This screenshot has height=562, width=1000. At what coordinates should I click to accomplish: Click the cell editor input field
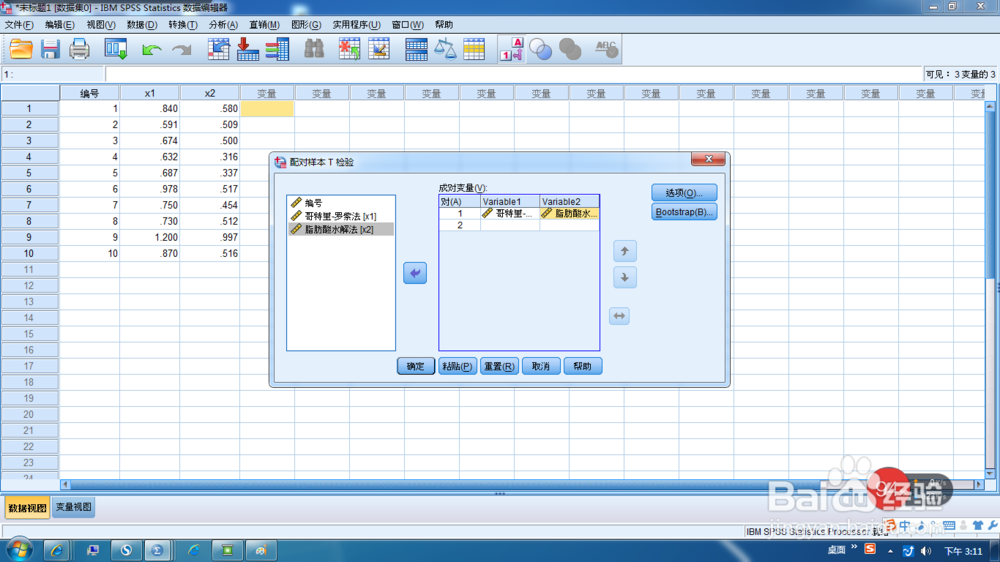point(513,75)
